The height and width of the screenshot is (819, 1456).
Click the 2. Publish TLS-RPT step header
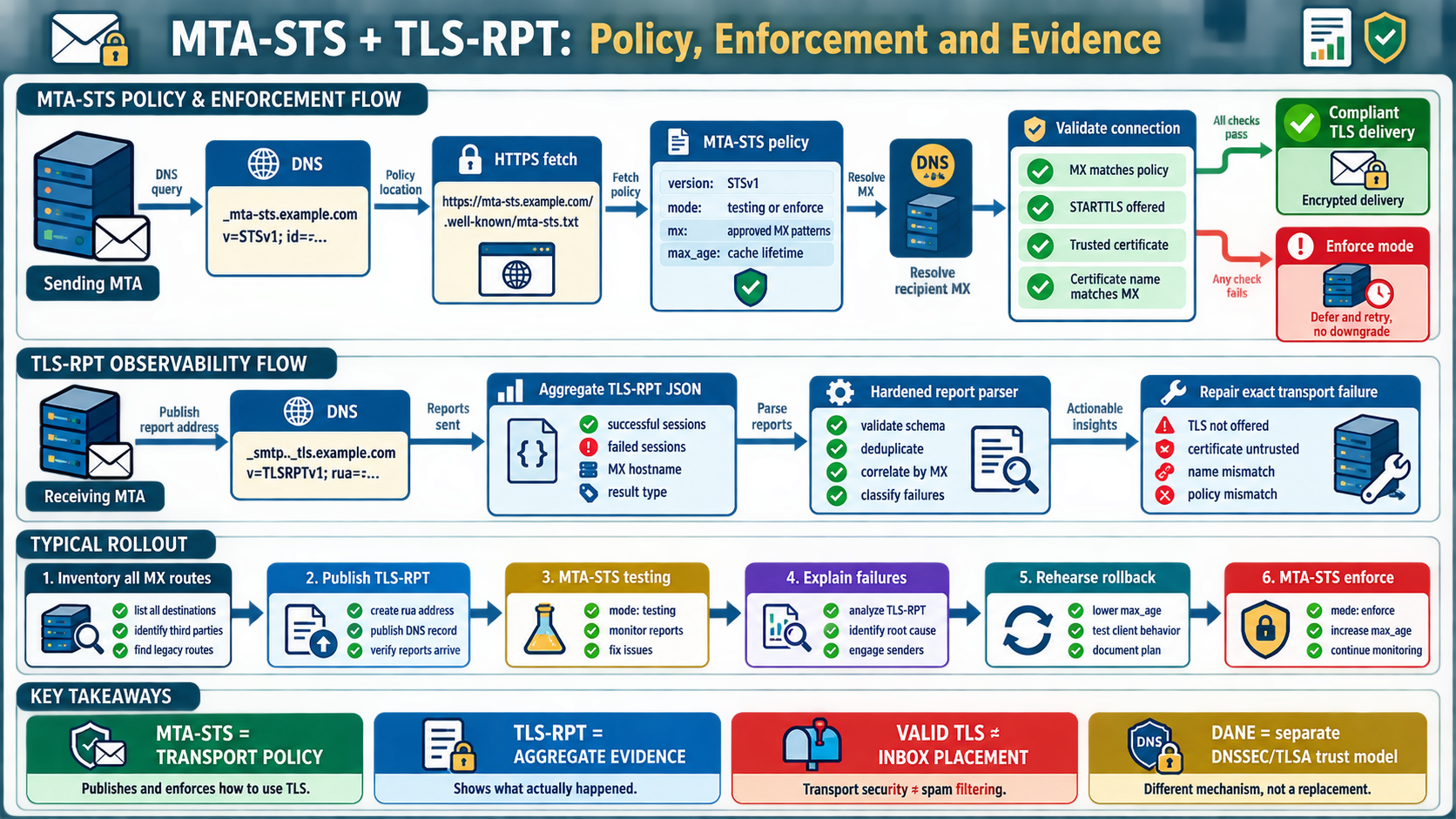(x=368, y=578)
